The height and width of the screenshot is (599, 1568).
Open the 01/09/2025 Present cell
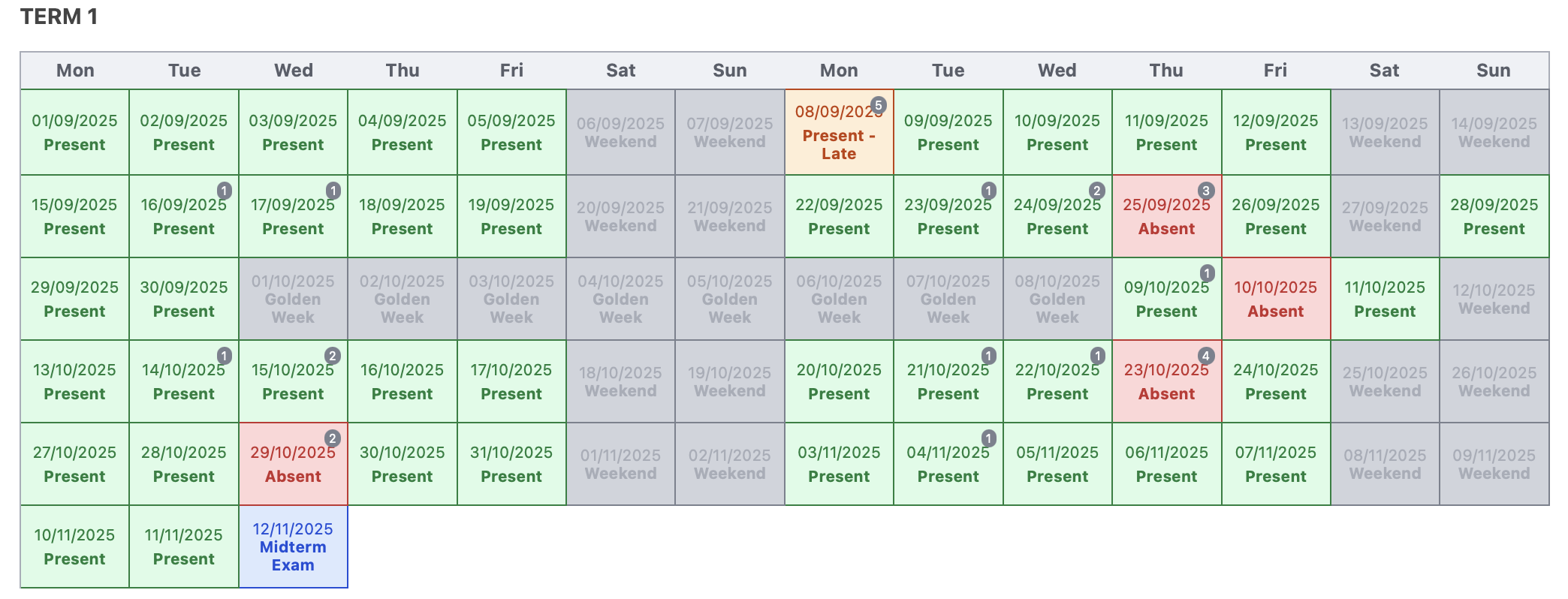click(74, 132)
